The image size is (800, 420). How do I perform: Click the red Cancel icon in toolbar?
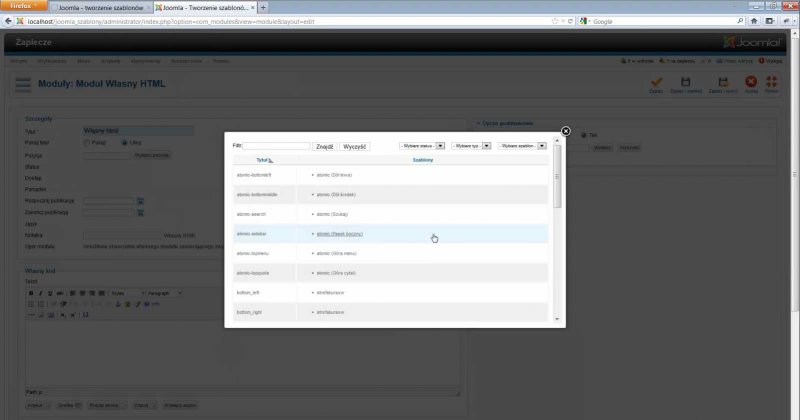tap(751, 82)
